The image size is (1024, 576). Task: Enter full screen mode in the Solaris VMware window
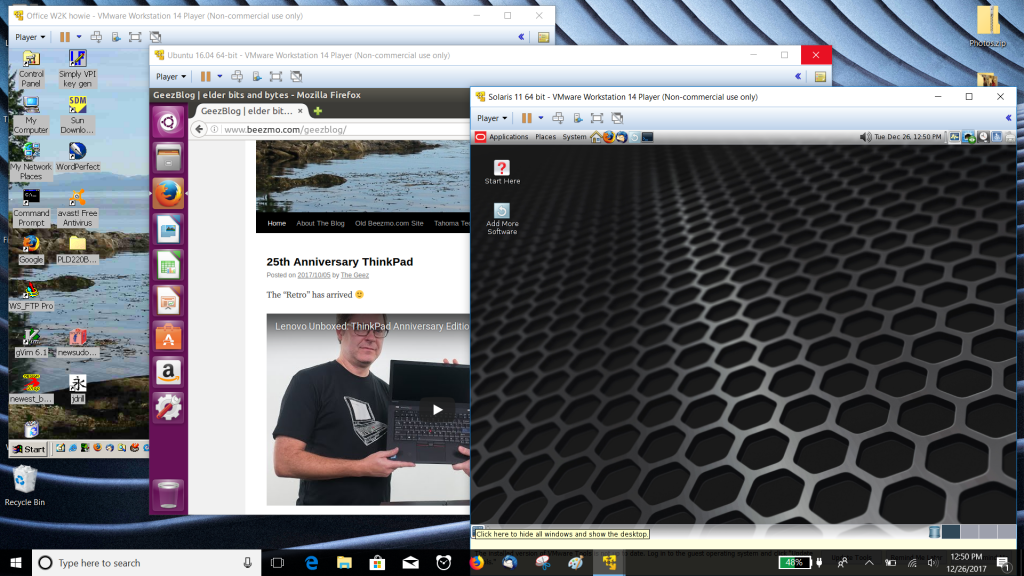point(597,118)
